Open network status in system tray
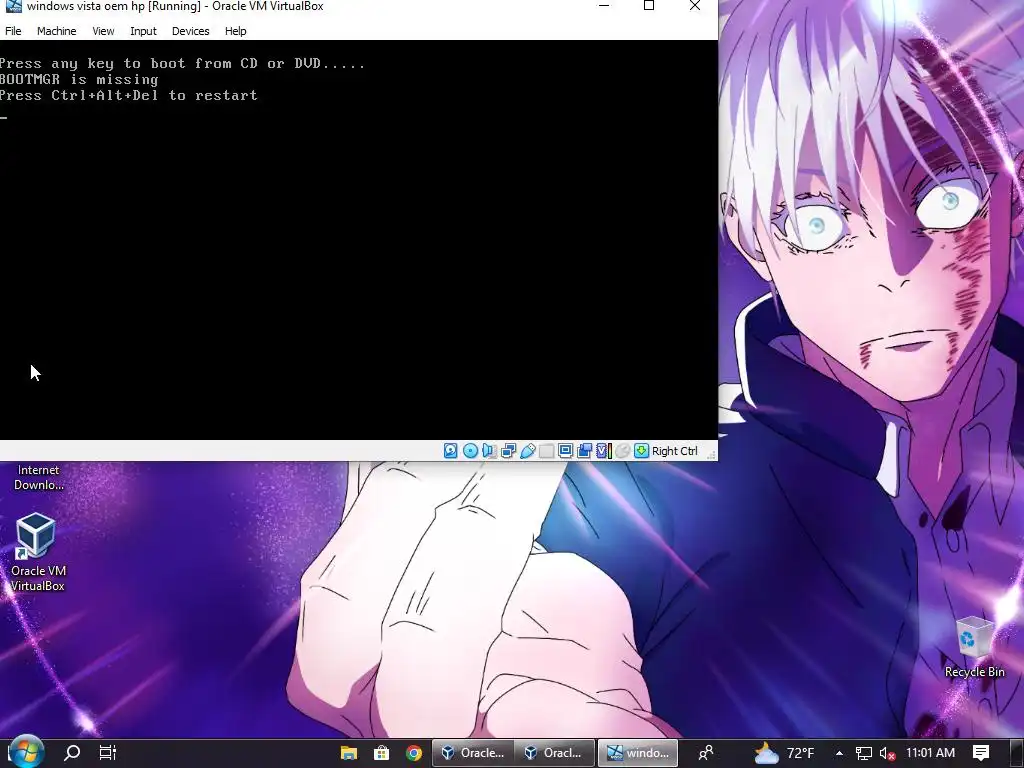 [863, 753]
